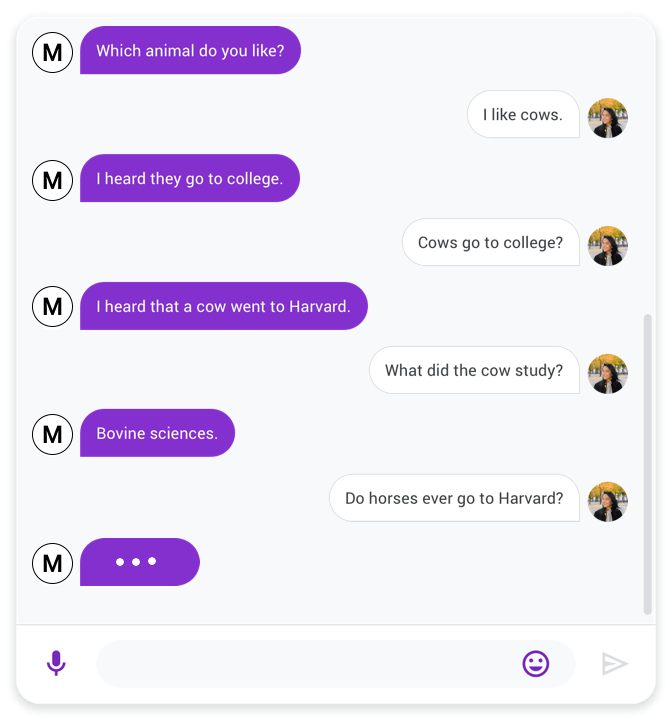
Task: Click the M avatar beside "Which animal do you like?"
Action: click(x=53, y=51)
